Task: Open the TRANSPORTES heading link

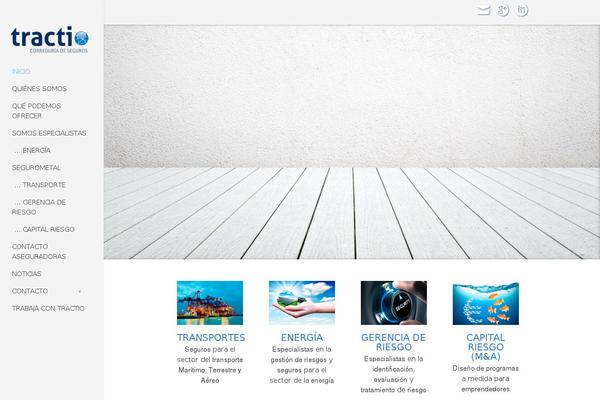Action: [x=211, y=338]
